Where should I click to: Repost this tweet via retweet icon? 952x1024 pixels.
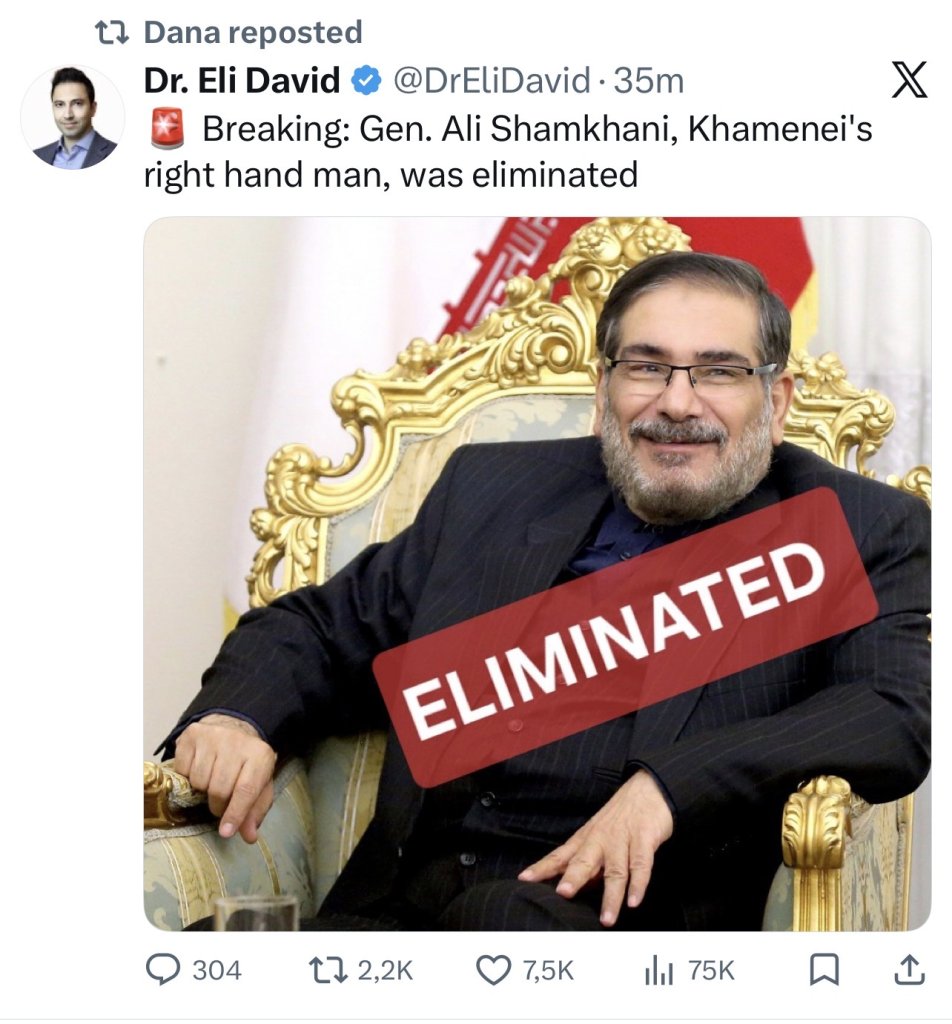click(329, 970)
